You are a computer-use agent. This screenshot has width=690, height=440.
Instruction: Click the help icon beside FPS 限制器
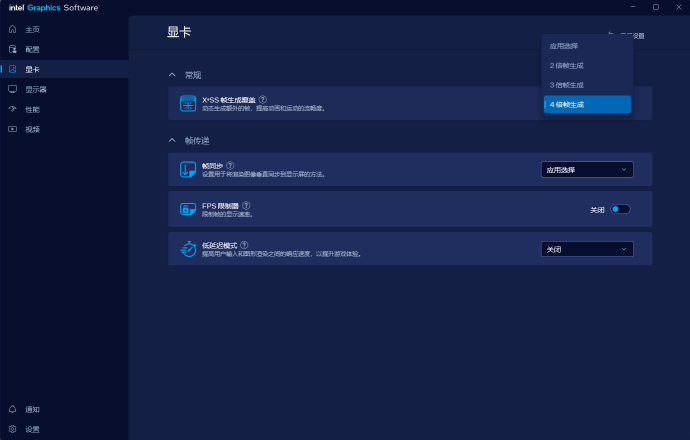(x=246, y=205)
